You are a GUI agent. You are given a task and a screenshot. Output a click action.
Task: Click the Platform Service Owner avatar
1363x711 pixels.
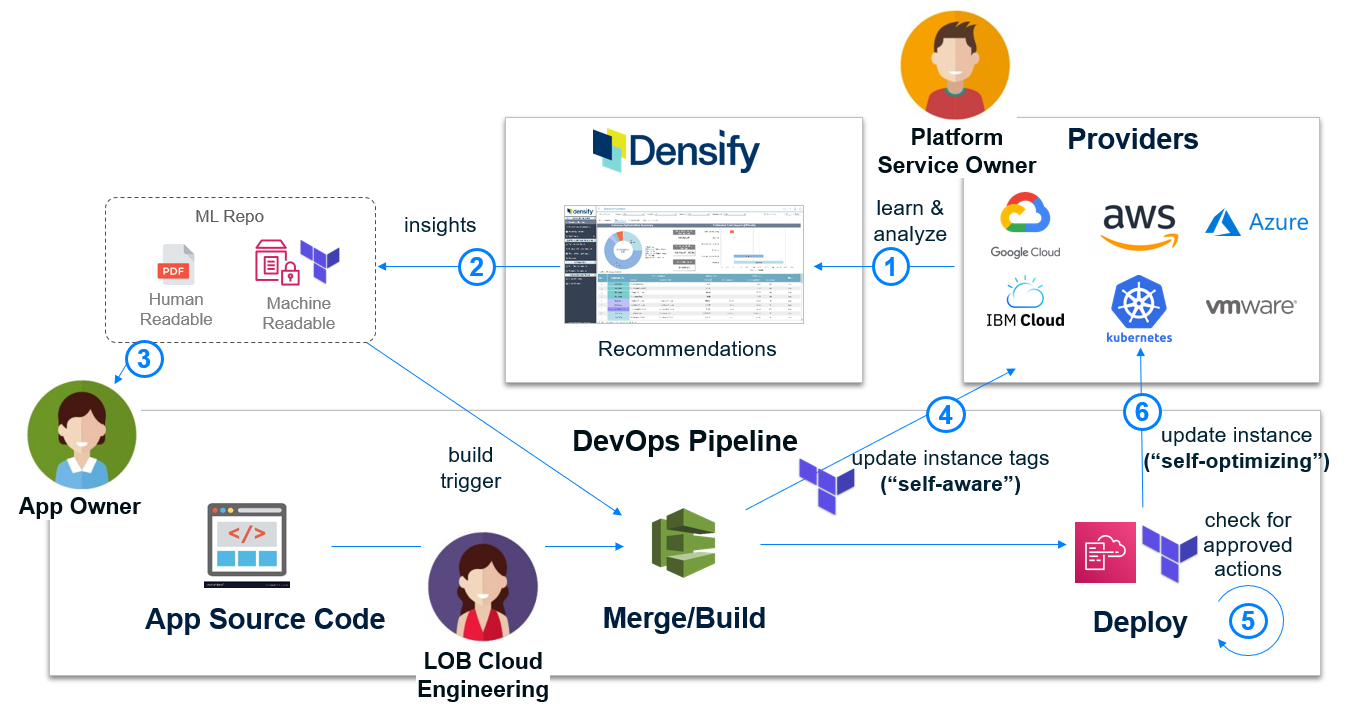click(955, 66)
